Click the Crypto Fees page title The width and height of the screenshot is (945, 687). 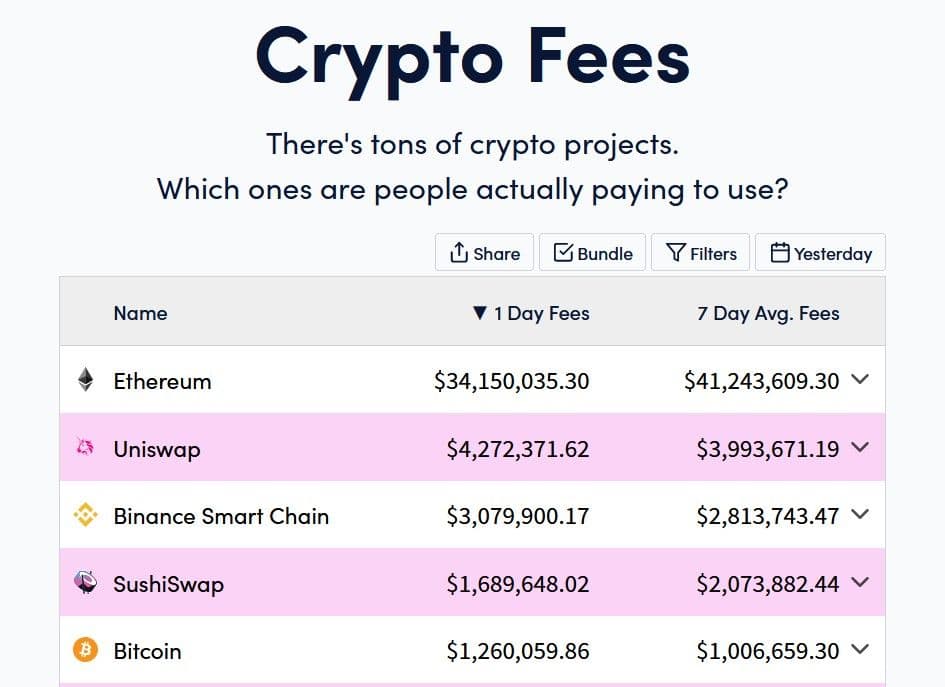click(x=472, y=55)
